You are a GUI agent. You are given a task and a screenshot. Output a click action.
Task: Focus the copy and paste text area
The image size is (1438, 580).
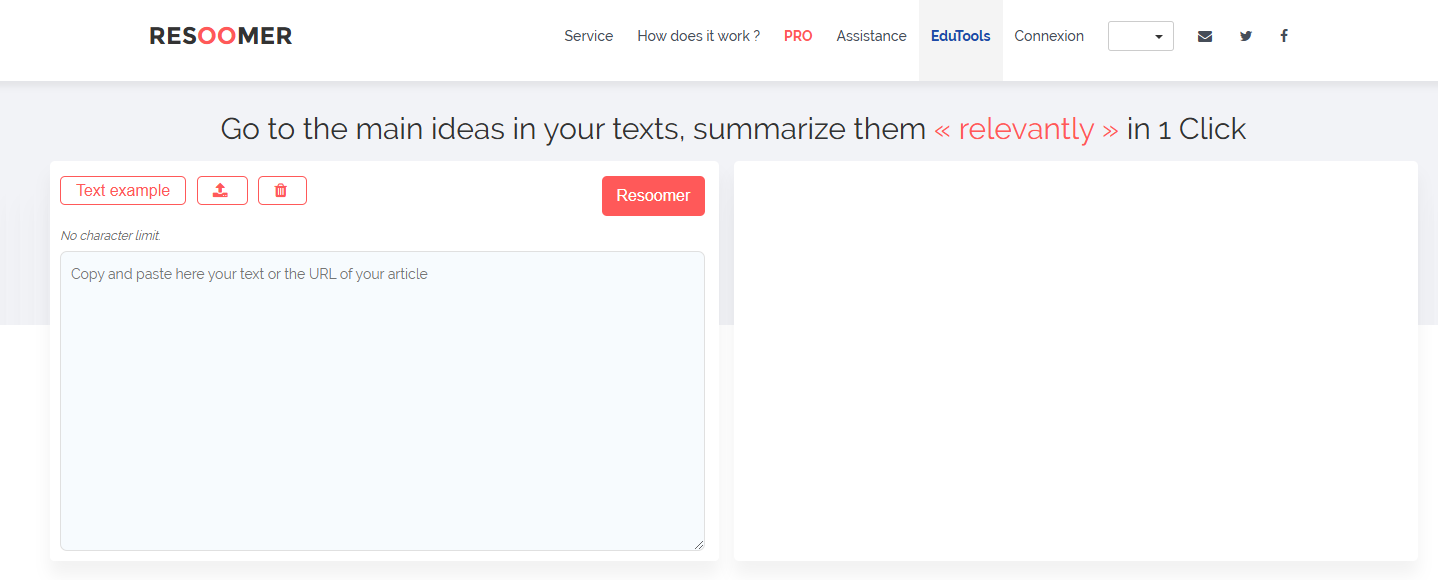(x=382, y=400)
